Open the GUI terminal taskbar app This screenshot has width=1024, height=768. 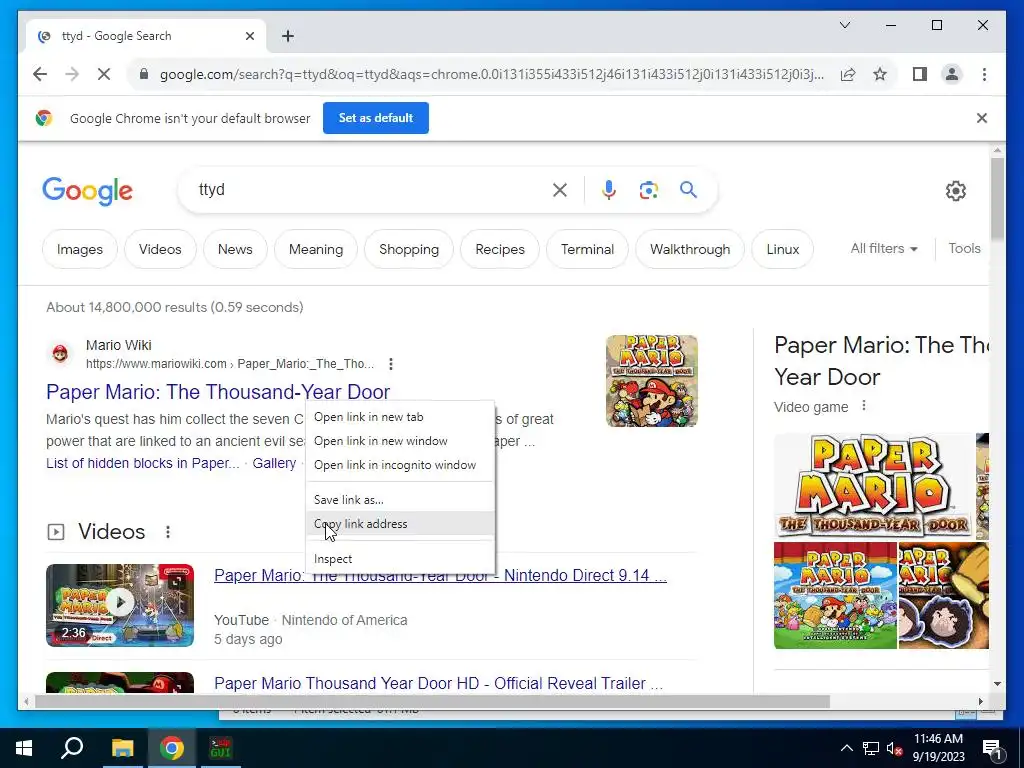pyautogui.click(x=221, y=748)
